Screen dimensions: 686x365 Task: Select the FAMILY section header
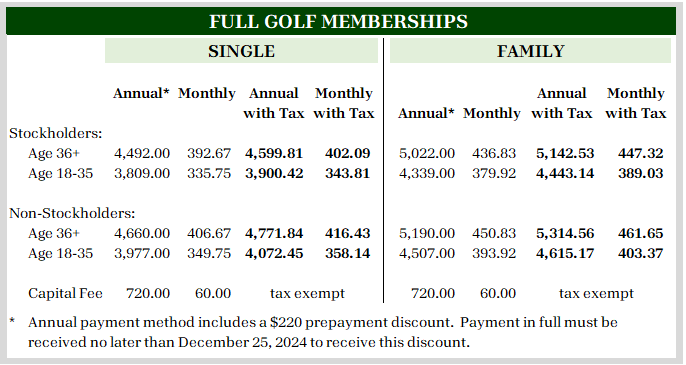tap(530, 51)
